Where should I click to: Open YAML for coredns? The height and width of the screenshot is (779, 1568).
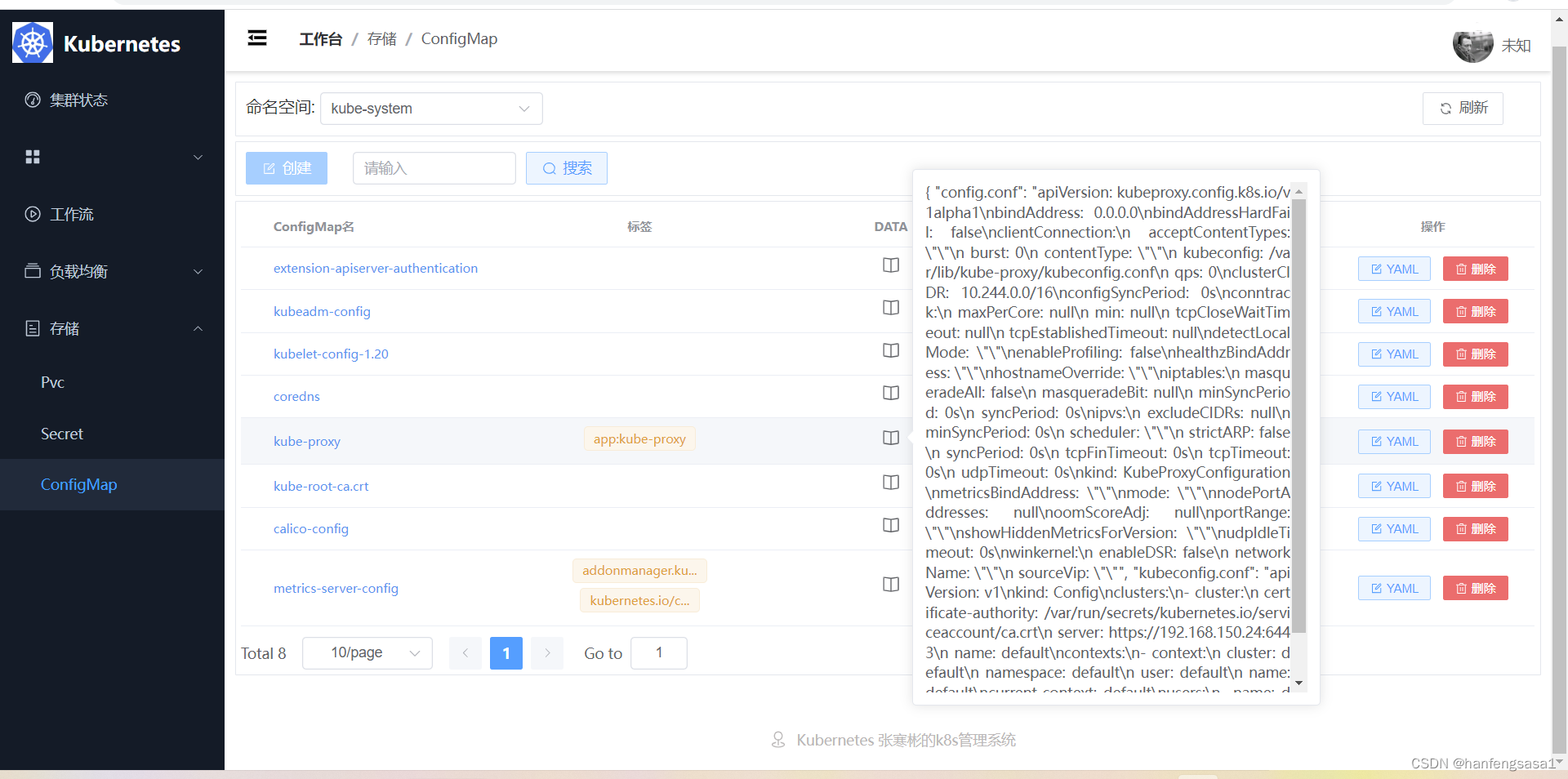point(1394,396)
